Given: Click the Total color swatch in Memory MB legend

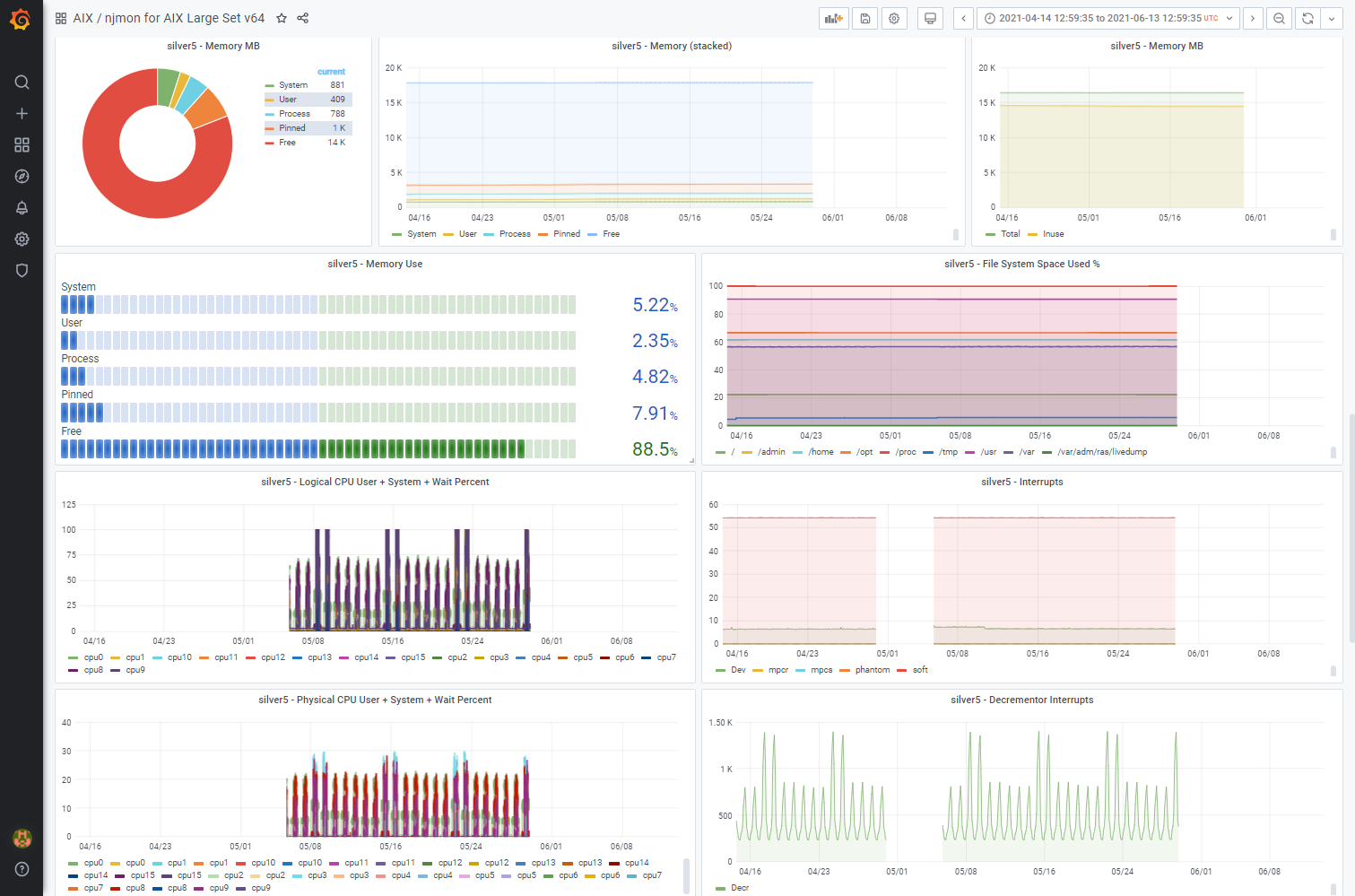Looking at the screenshot, I should [x=991, y=234].
